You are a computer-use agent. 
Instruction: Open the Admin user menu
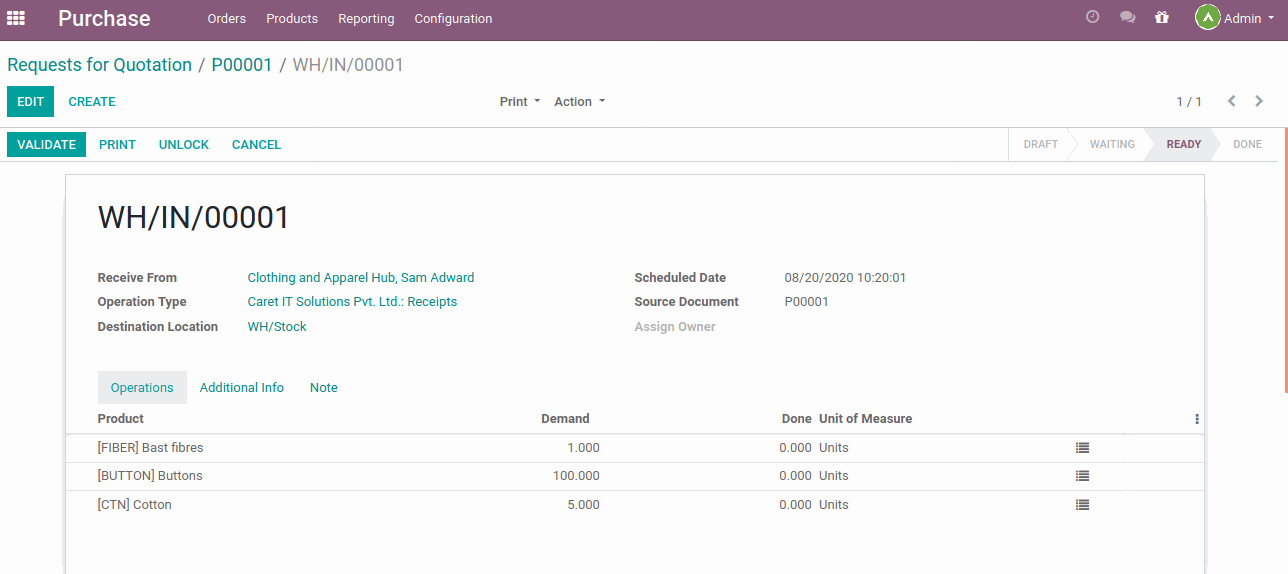(1234, 18)
